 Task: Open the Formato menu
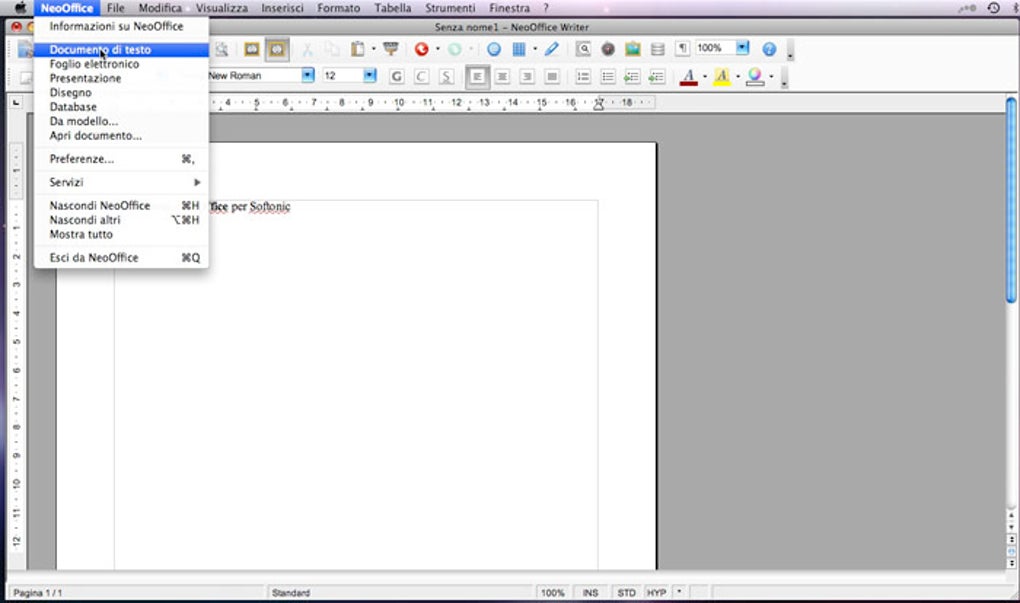338,8
